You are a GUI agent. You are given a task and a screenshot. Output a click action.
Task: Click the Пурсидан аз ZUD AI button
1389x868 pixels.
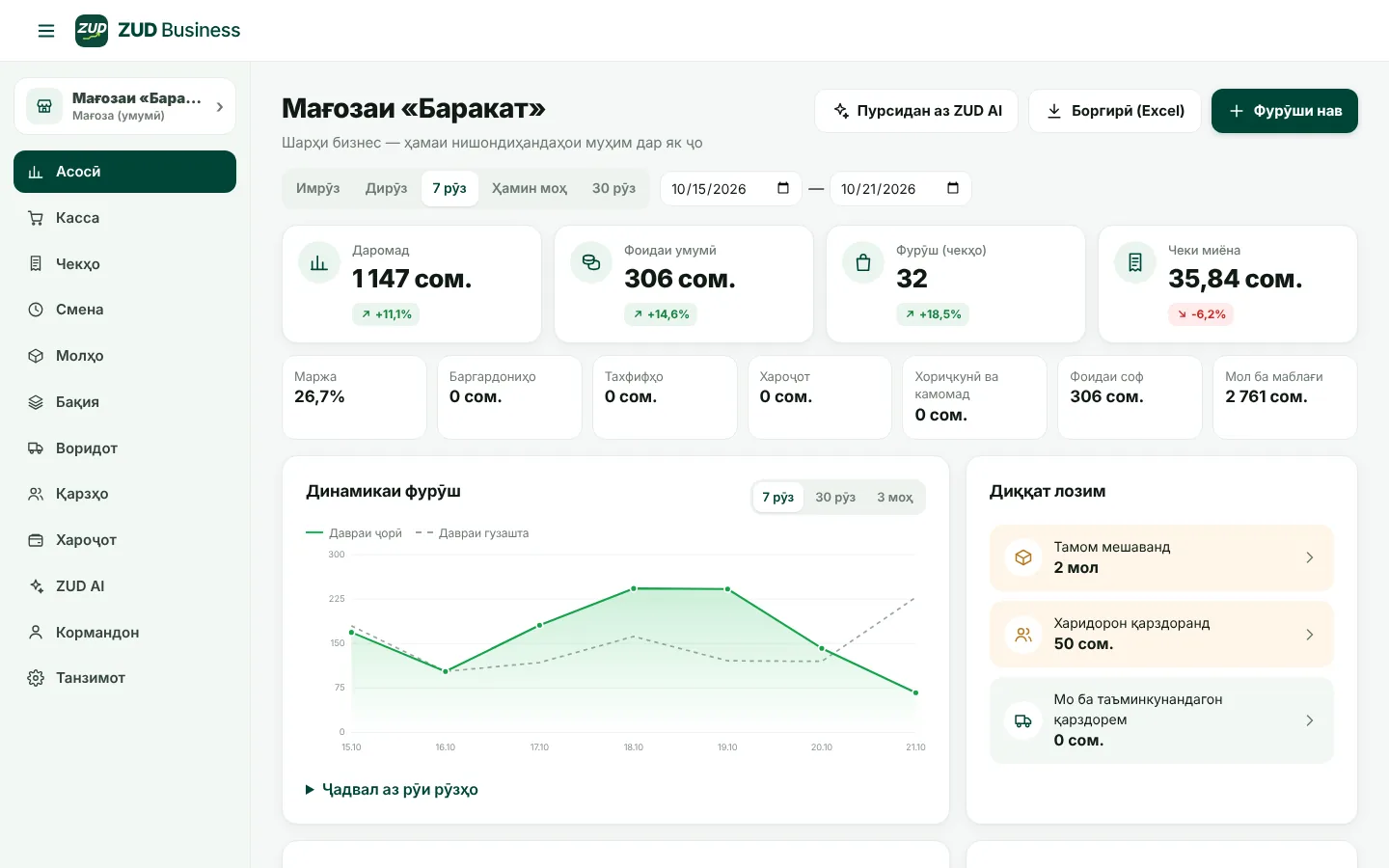point(918,111)
